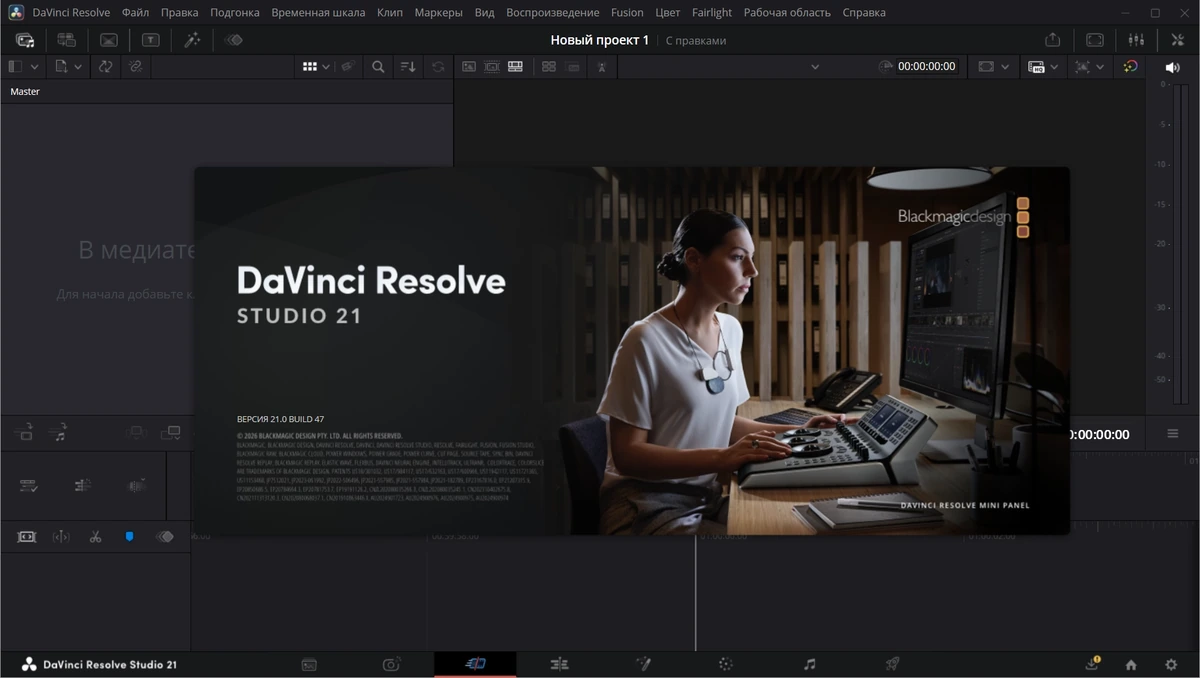Open the Media Pool panel icon
This screenshot has height=678, width=1200.
(25, 40)
